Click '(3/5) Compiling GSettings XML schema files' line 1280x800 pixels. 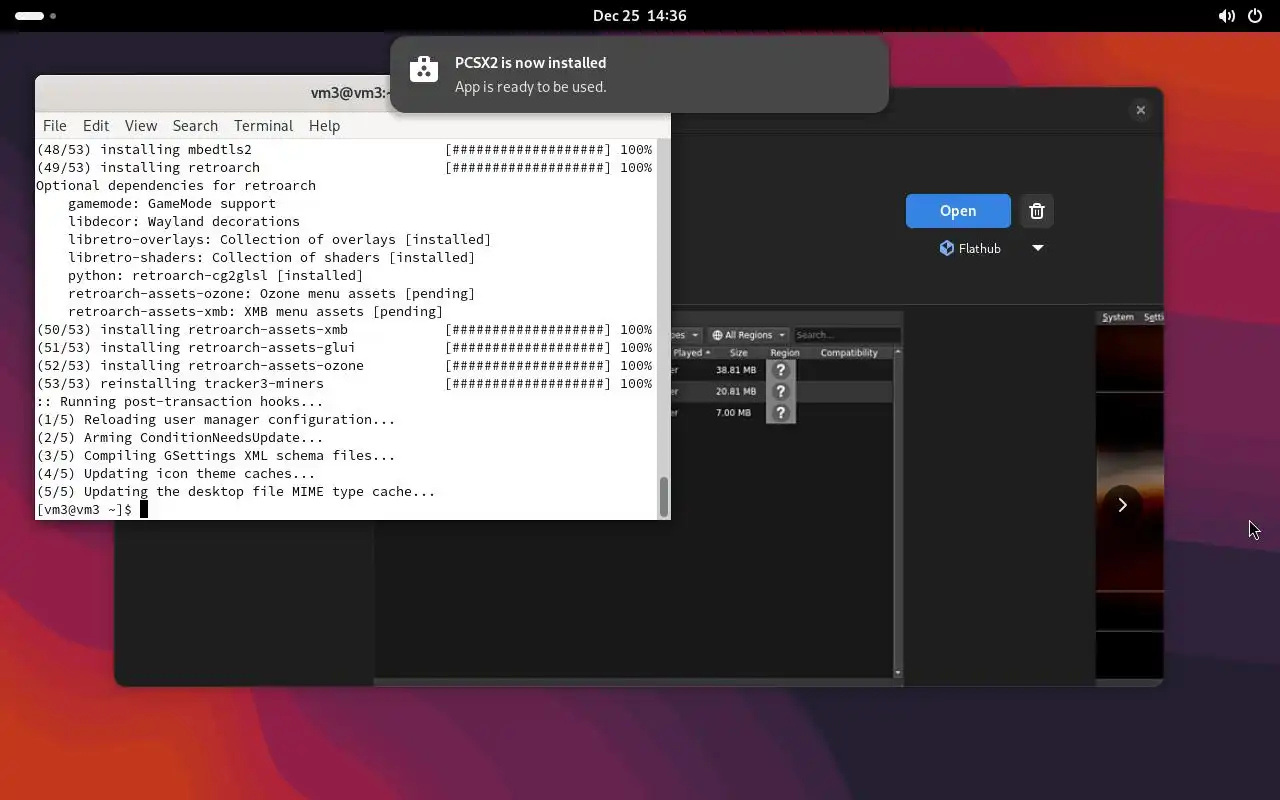(x=216, y=455)
